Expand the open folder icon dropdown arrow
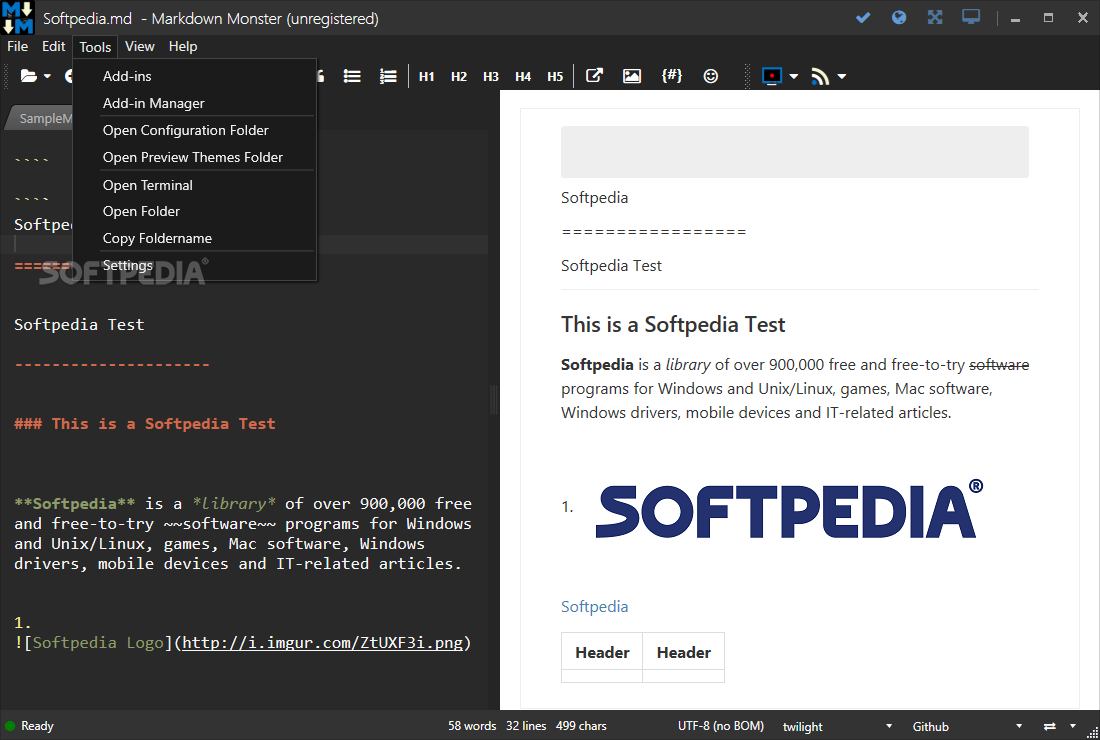The width and height of the screenshot is (1100, 740). point(47,77)
